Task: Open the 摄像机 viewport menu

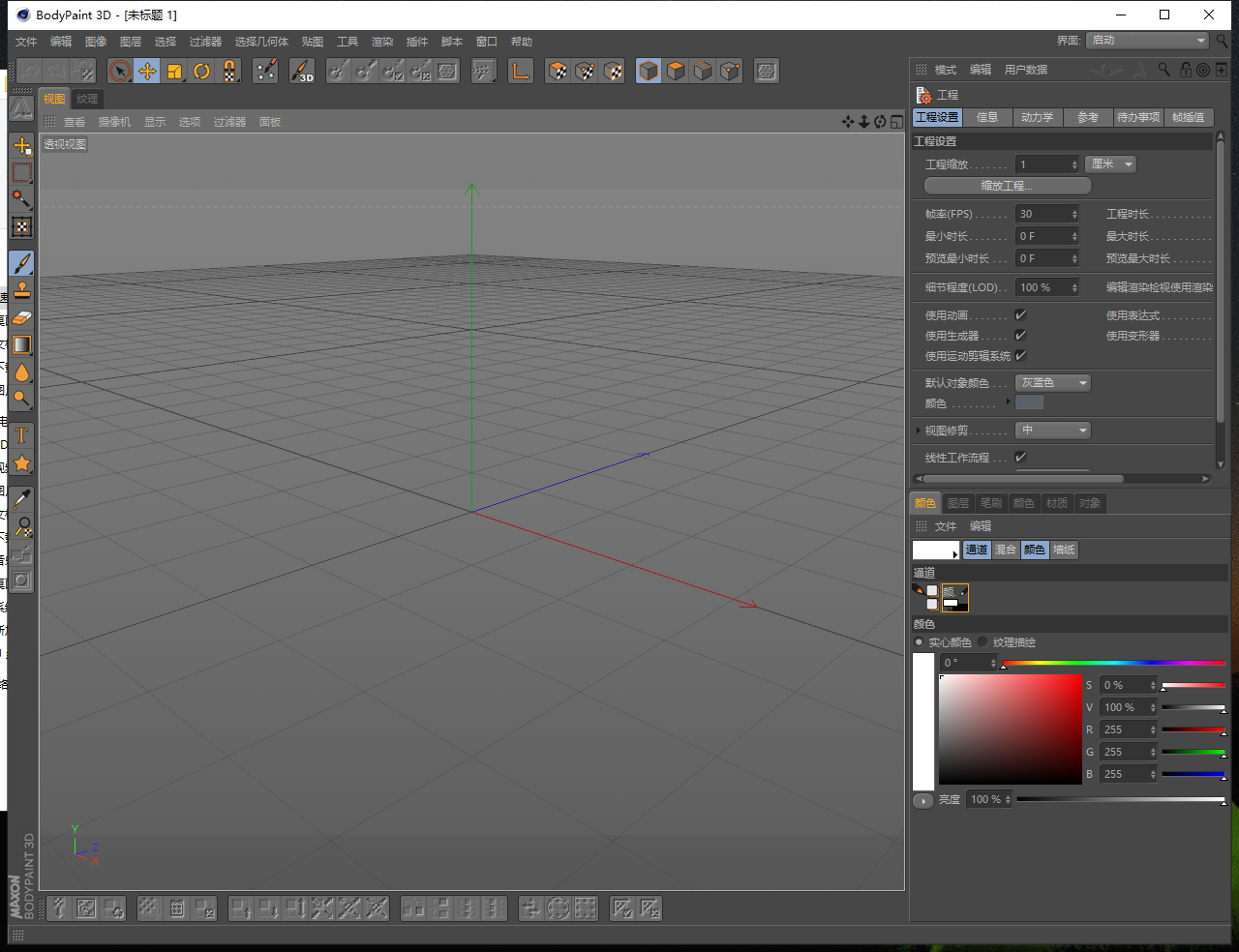Action: [114, 122]
